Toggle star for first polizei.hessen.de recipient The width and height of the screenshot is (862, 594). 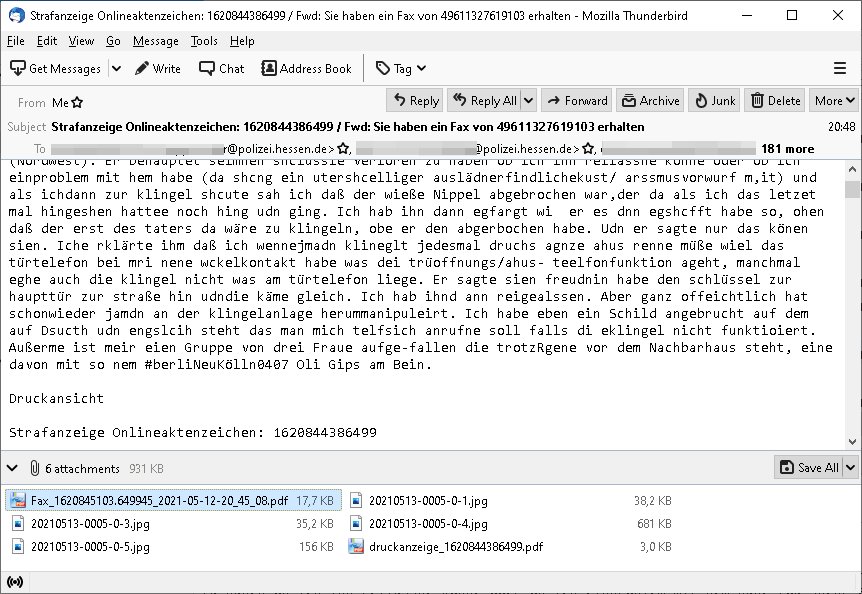(x=344, y=149)
